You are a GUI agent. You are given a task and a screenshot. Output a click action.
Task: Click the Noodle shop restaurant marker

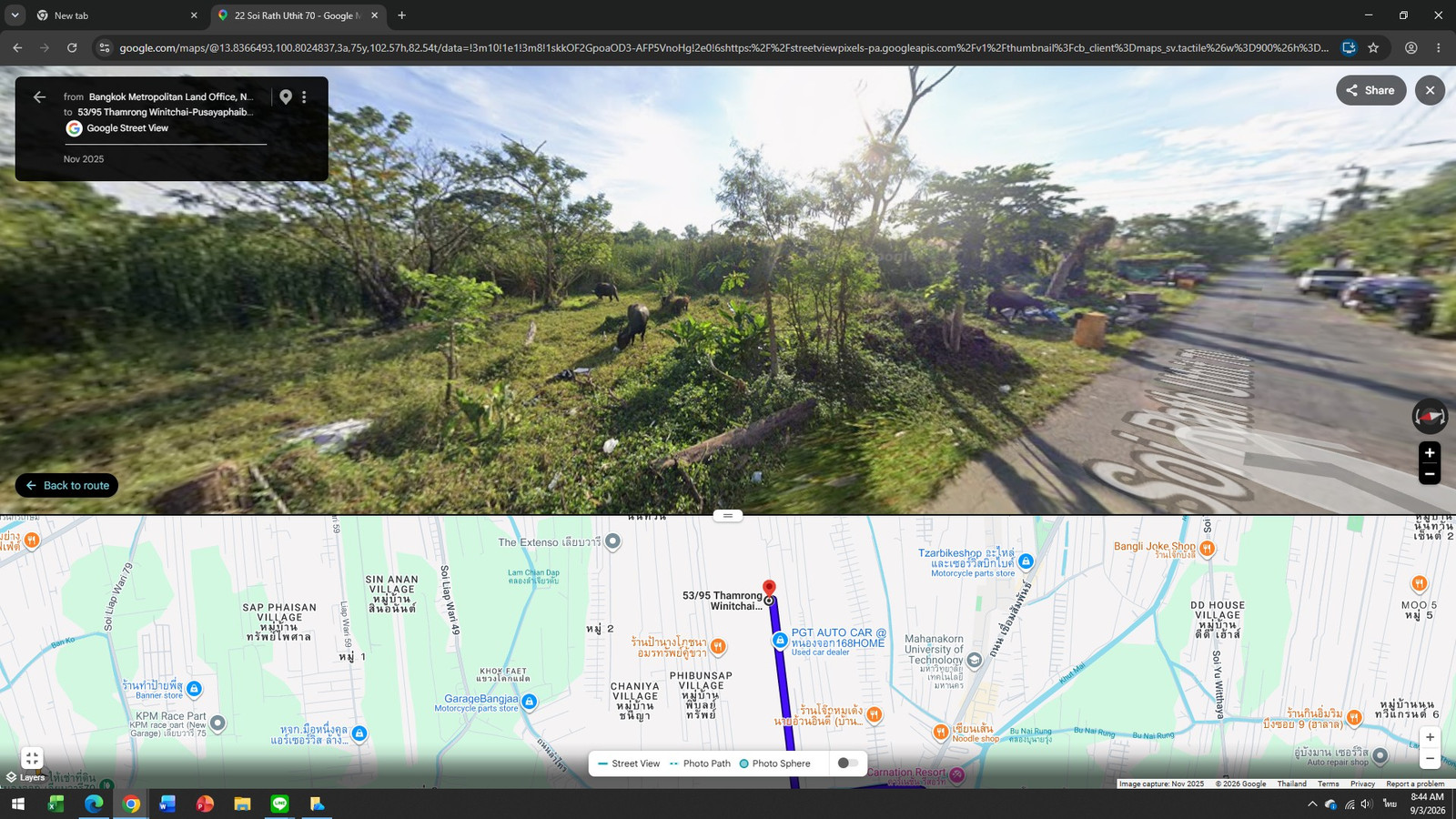941,732
